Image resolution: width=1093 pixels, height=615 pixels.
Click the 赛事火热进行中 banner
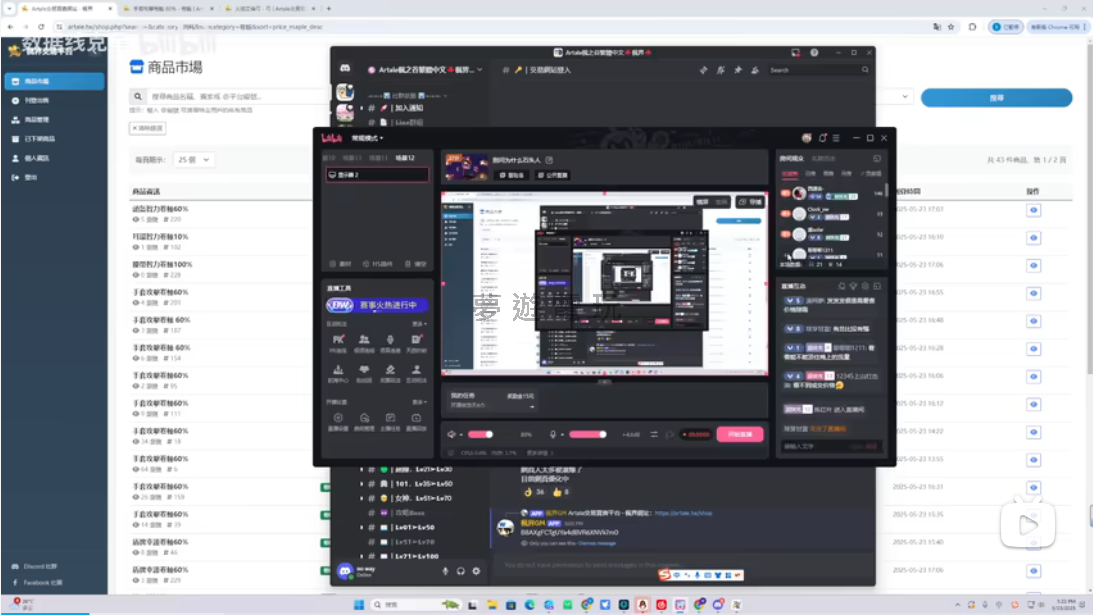[x=377, y=305]
